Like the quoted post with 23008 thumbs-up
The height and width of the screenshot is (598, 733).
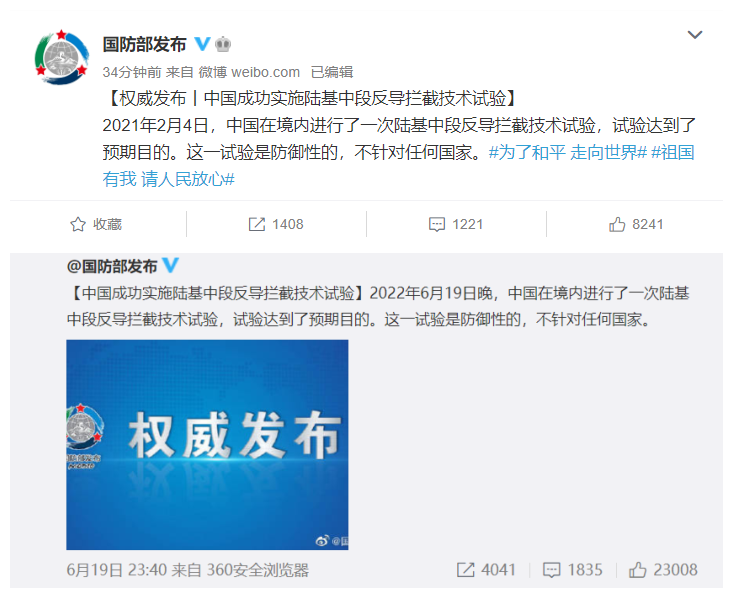[663, 570]
